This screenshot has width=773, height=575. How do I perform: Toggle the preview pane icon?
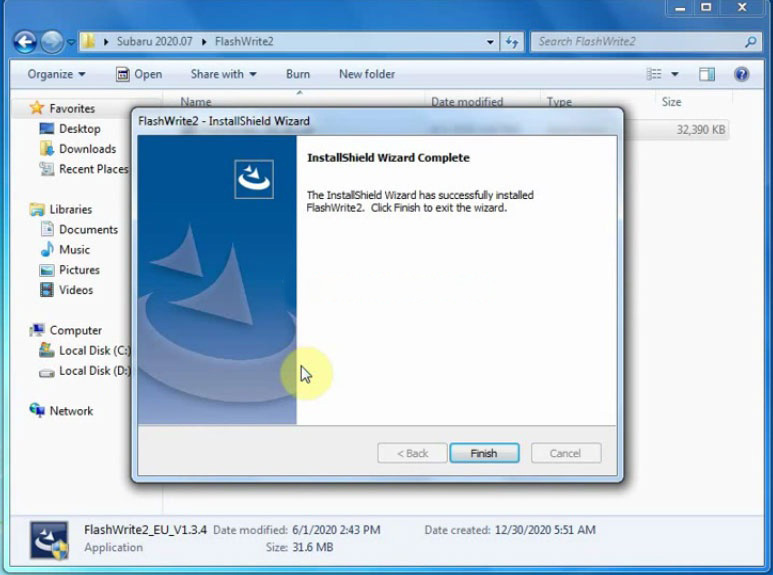tap(706, 74)
